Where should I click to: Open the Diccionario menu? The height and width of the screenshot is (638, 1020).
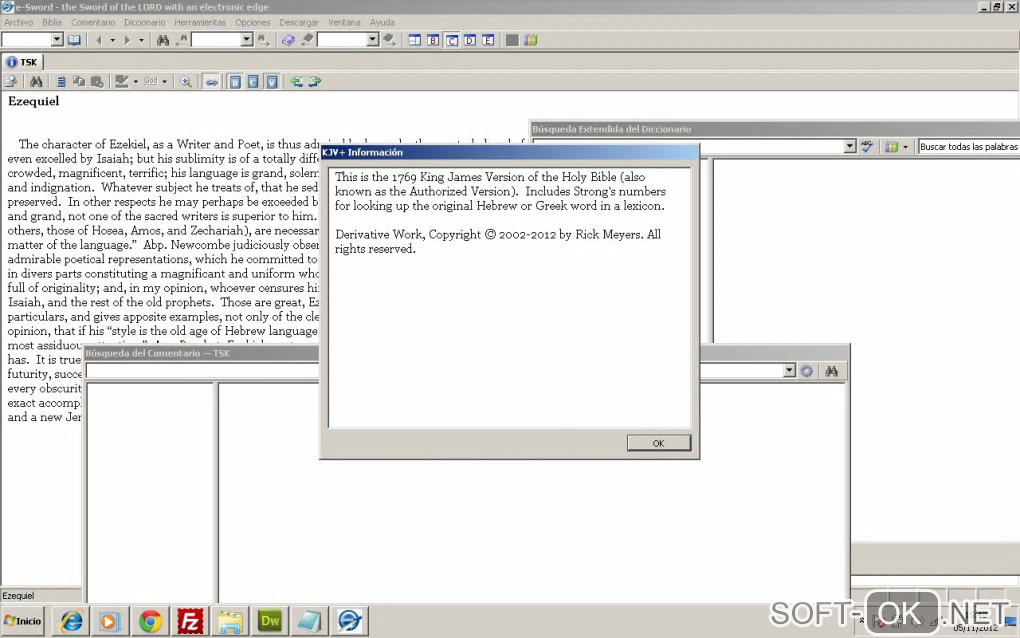[144, 22]
